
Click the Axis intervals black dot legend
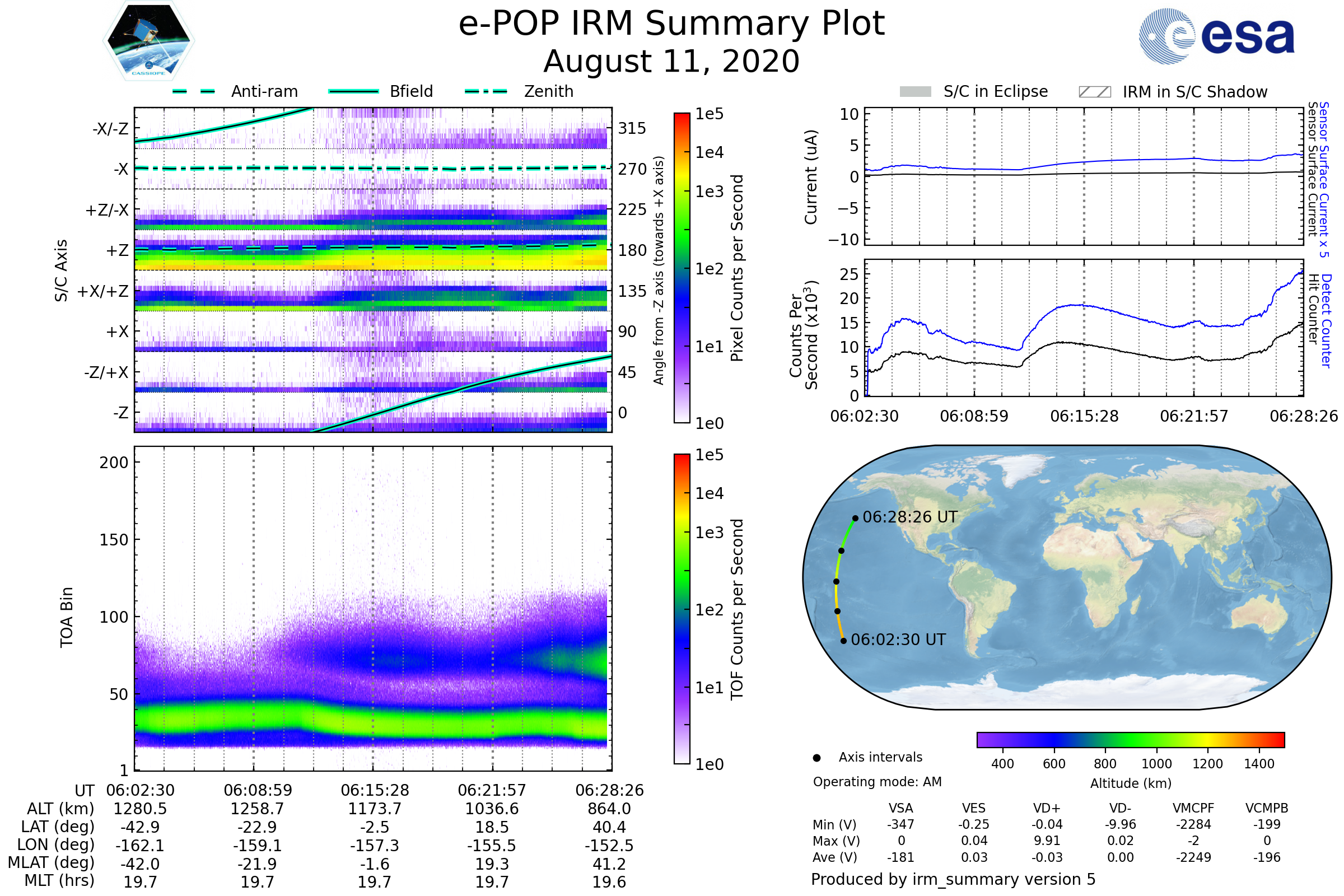tap(816, 758)
